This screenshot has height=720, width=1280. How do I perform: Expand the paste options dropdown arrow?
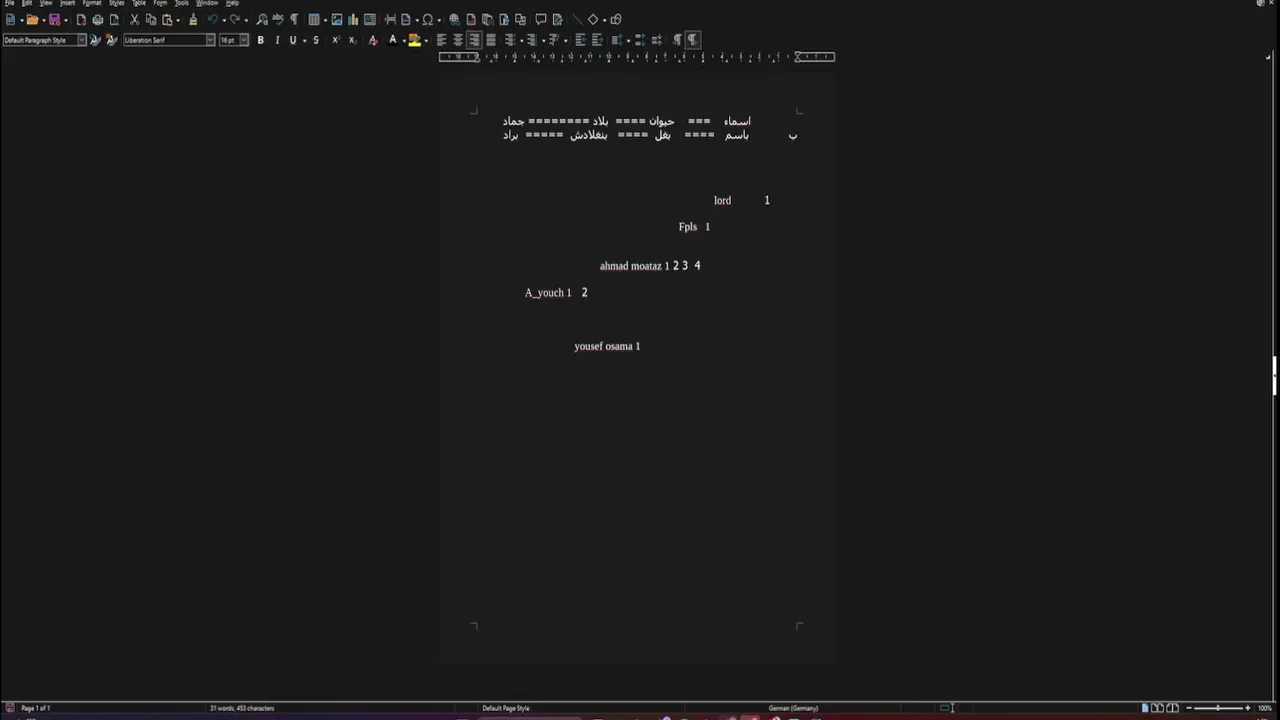coord(178,20)
